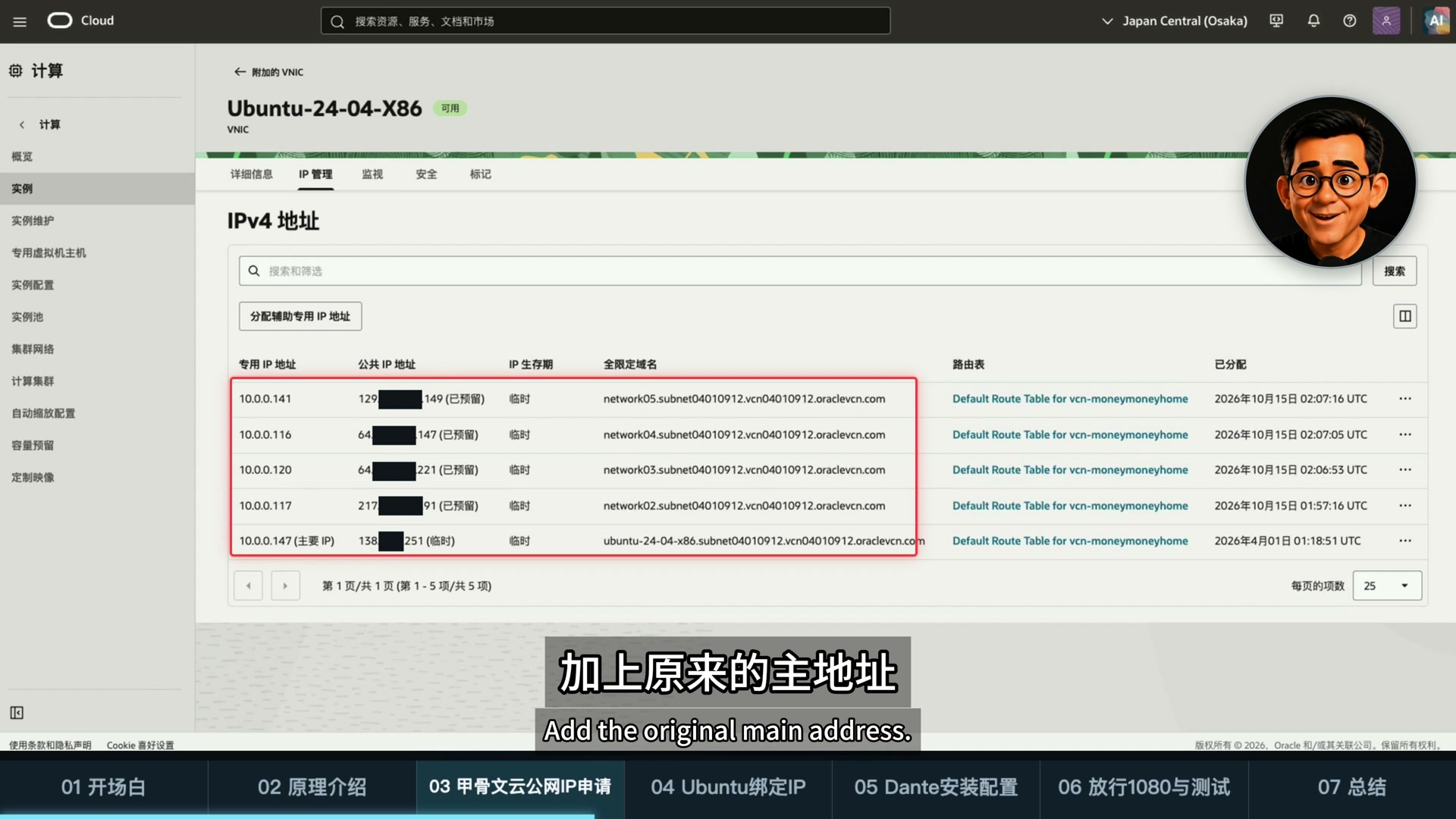Open the 使用条款和隐私声明 link
The height and width of the screenshot is (819, 1456).
(x=50, y=745)
